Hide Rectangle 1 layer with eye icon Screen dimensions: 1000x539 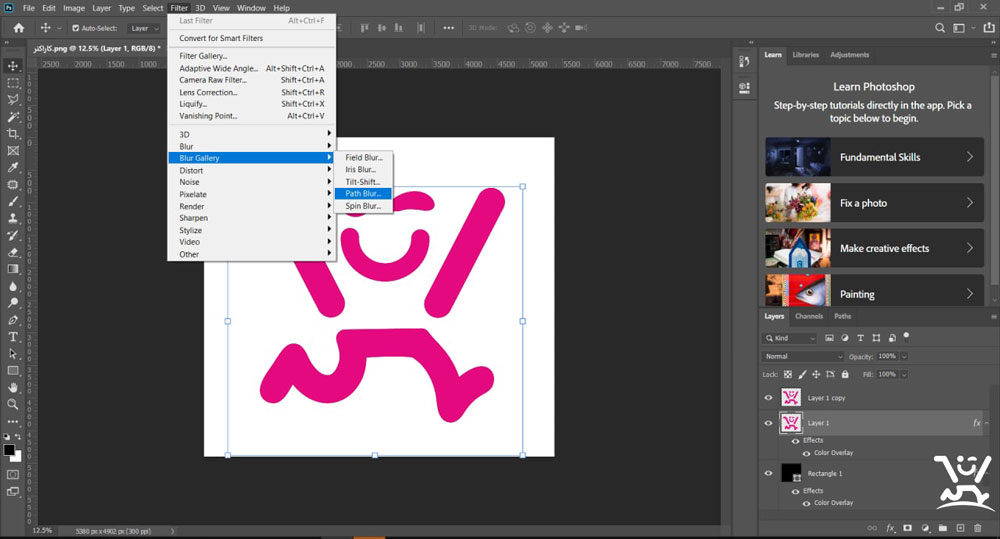pyautogui.click(x=768, y=473)
